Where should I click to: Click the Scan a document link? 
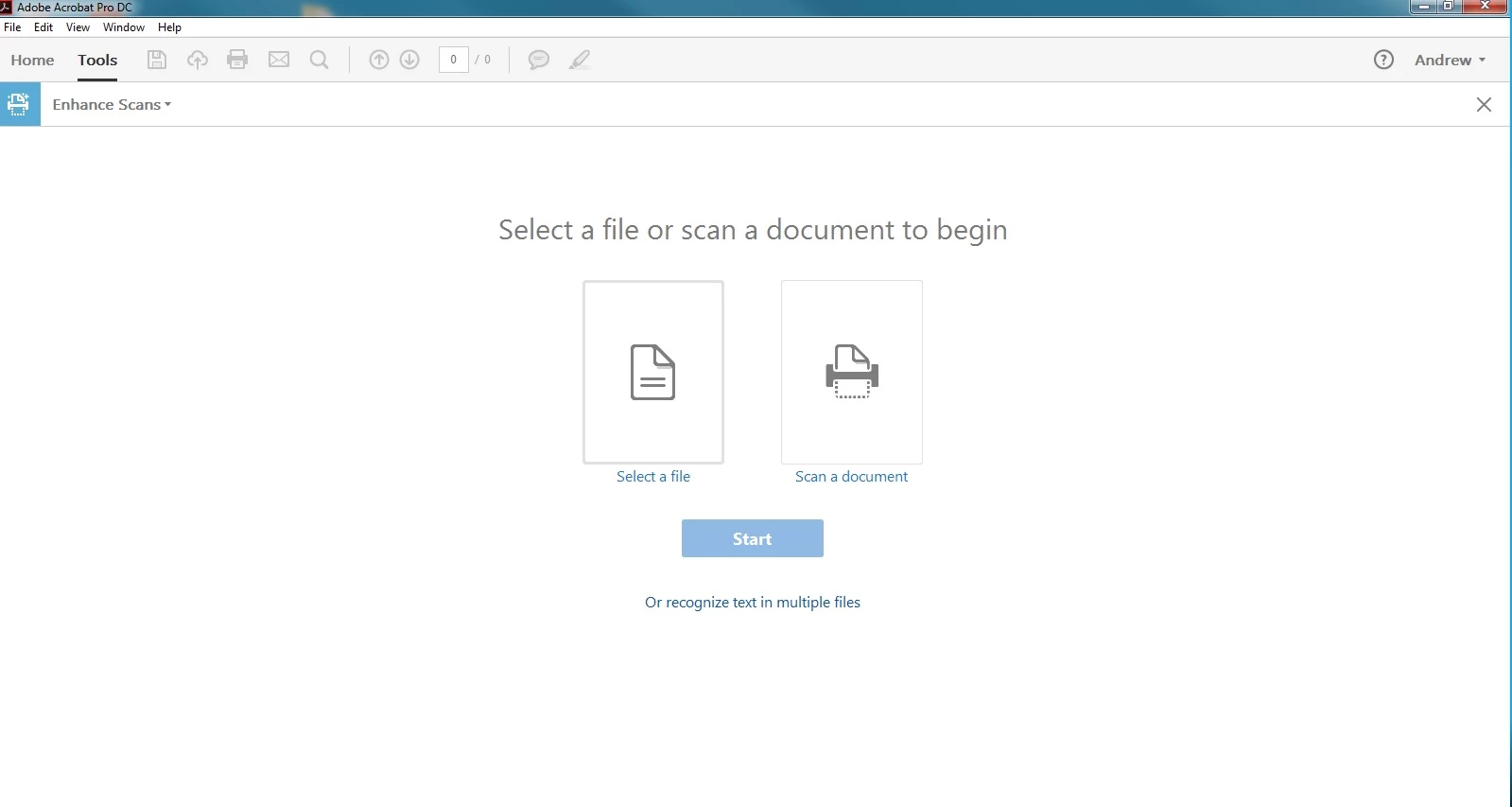pos(851,477)
